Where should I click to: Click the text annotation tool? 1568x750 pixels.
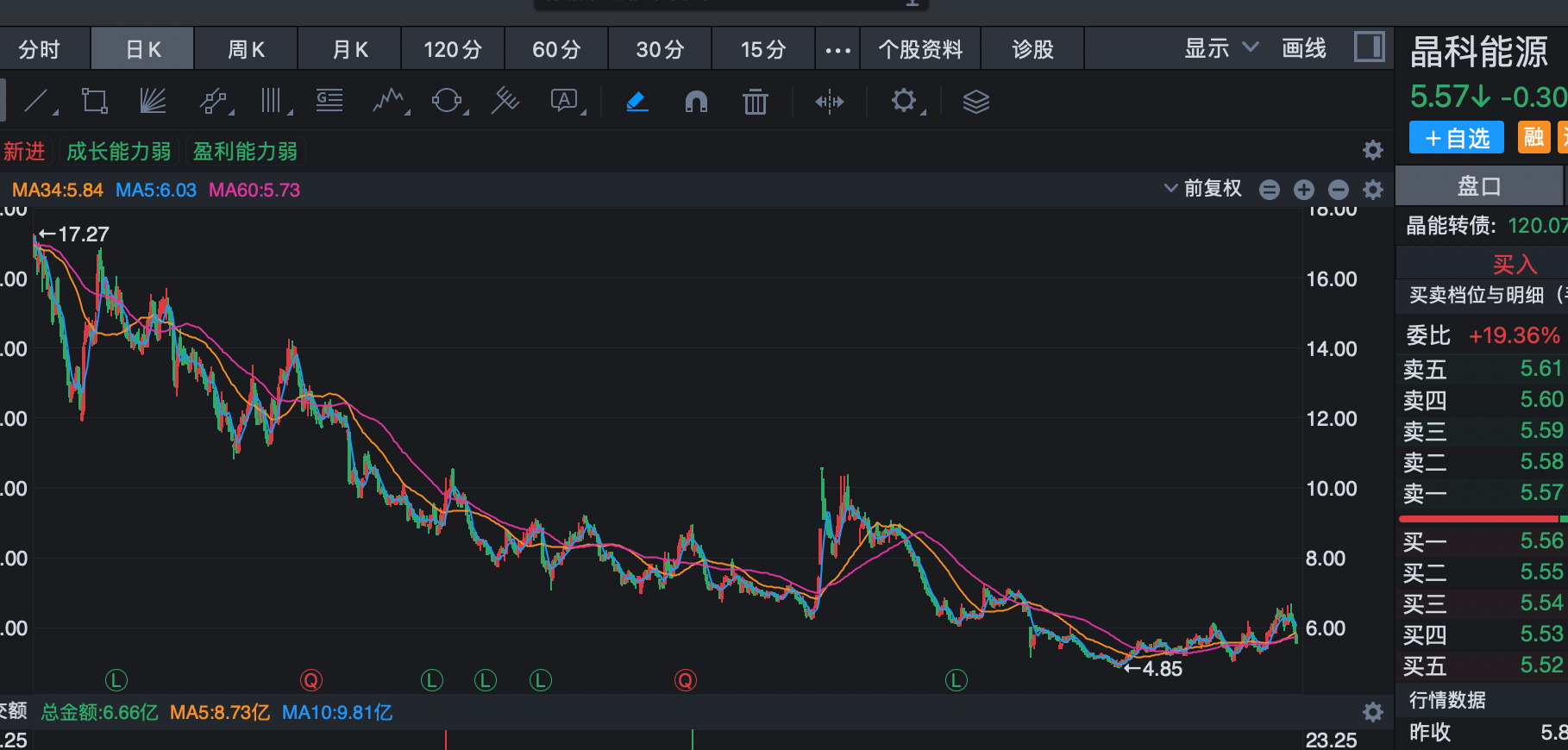tap(564, 102)
